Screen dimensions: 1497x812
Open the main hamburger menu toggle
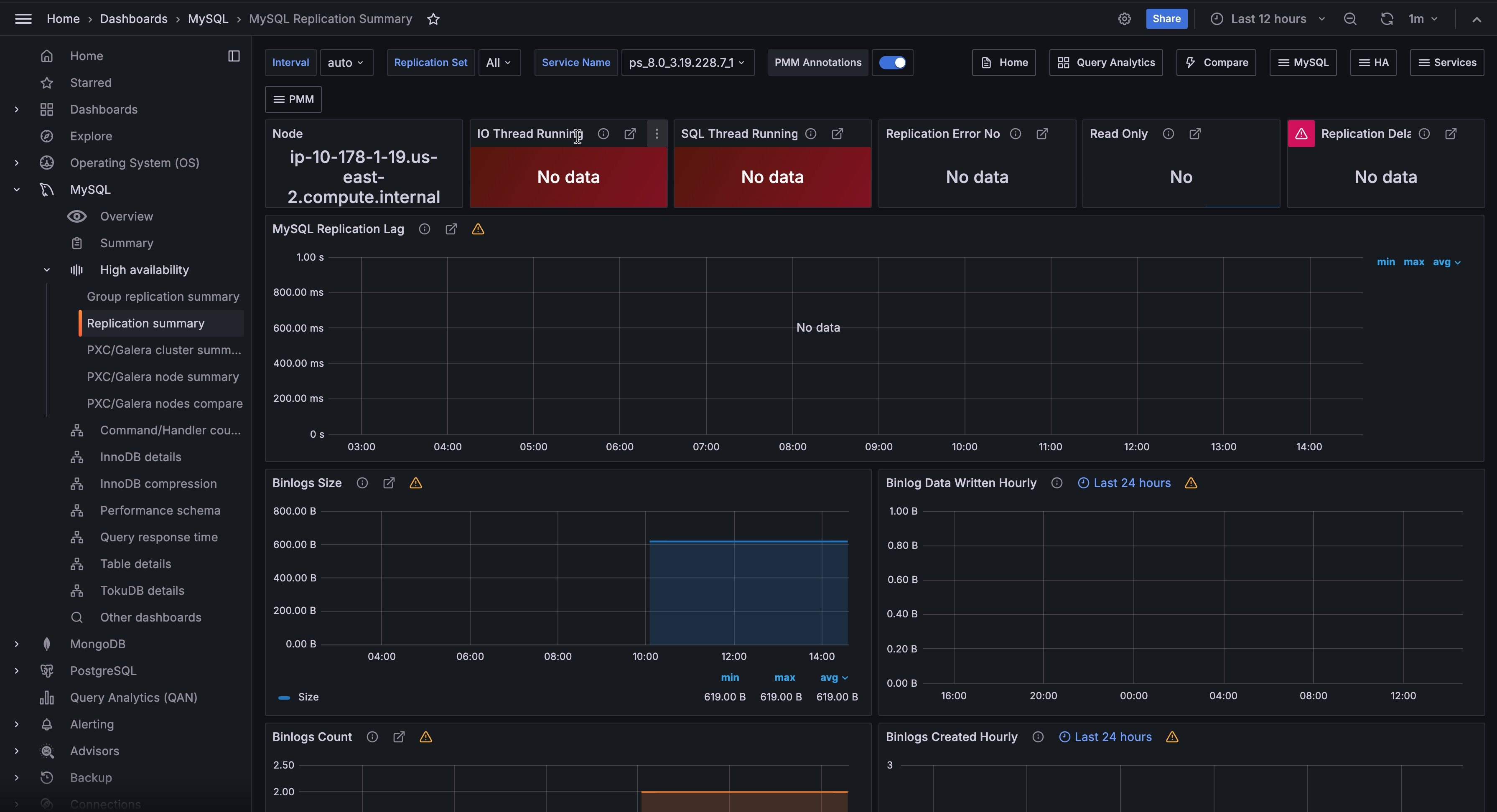[23, 19]
